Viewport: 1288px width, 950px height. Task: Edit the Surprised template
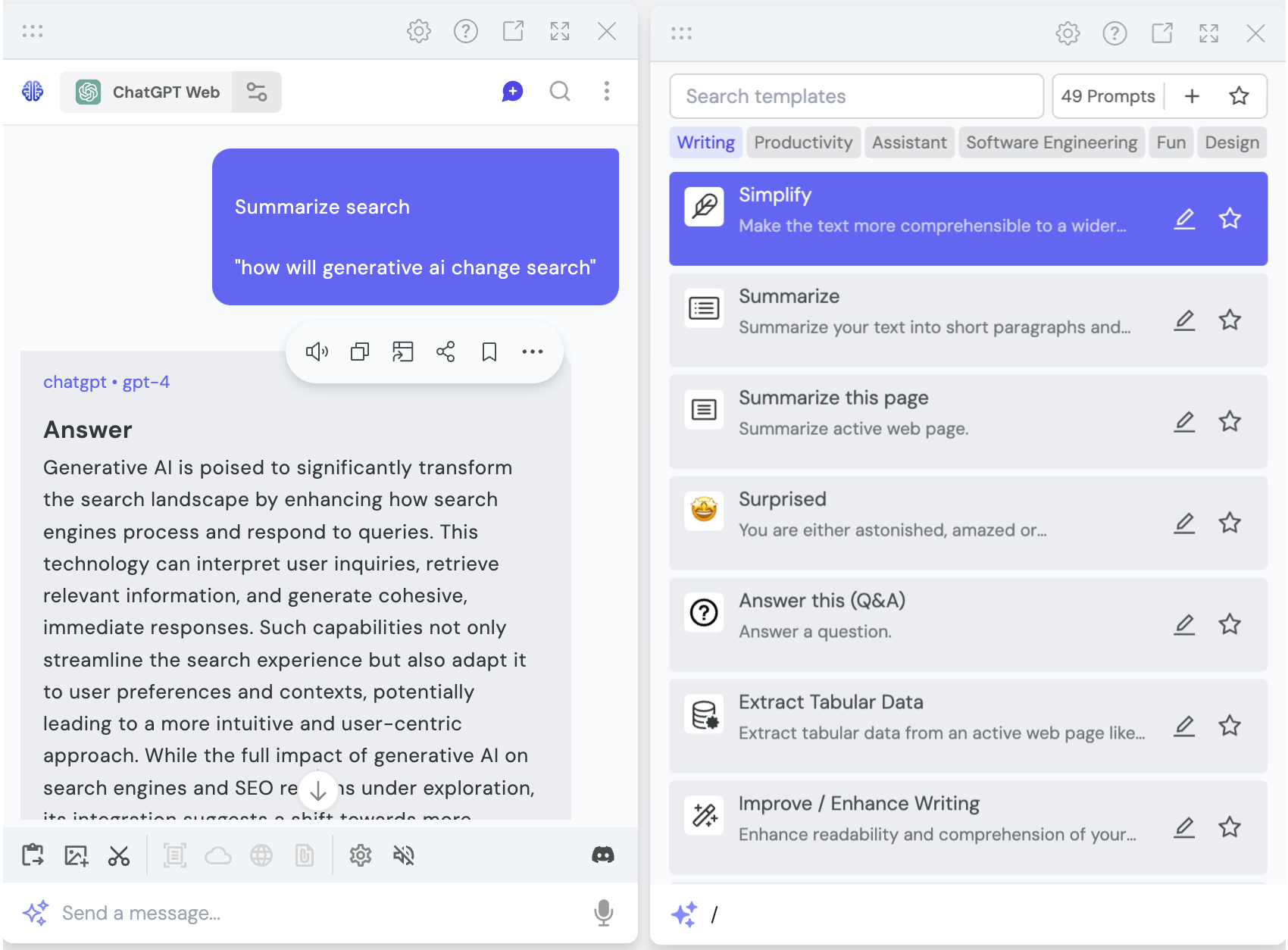pyautogui.click(x=1184, y=523)
